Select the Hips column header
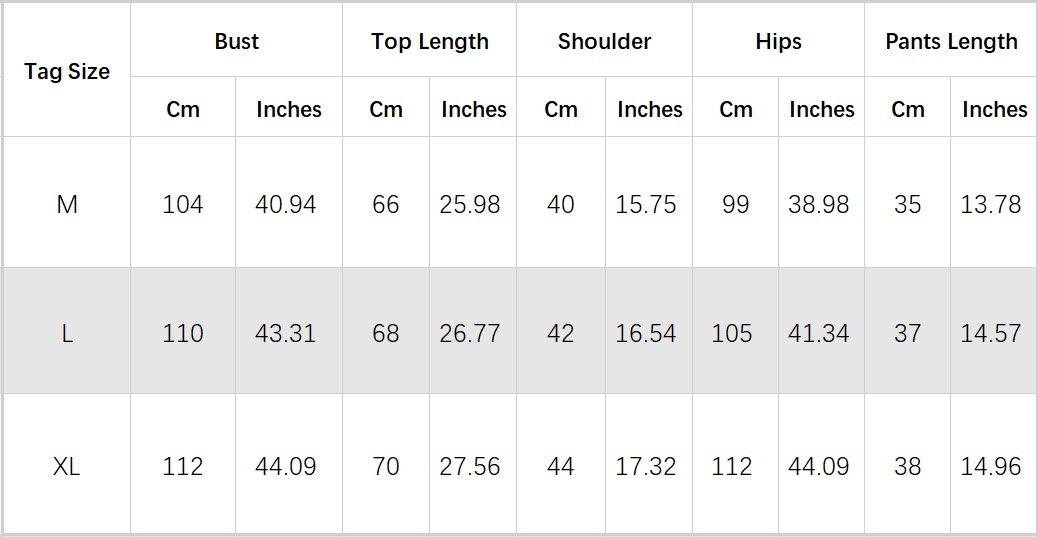The width and height of the screenshot is (1038, 537). [x=778, y=42]
